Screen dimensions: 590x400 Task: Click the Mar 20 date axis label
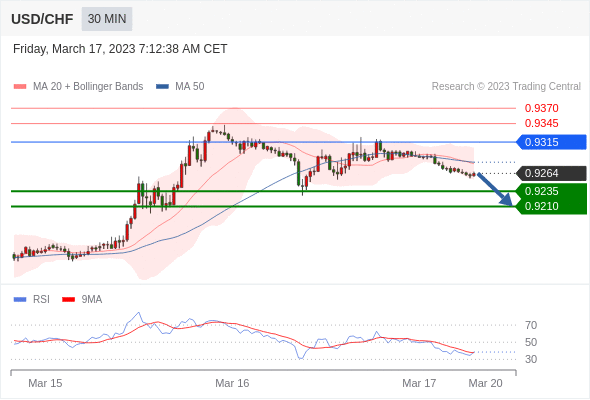pos(485,383)
